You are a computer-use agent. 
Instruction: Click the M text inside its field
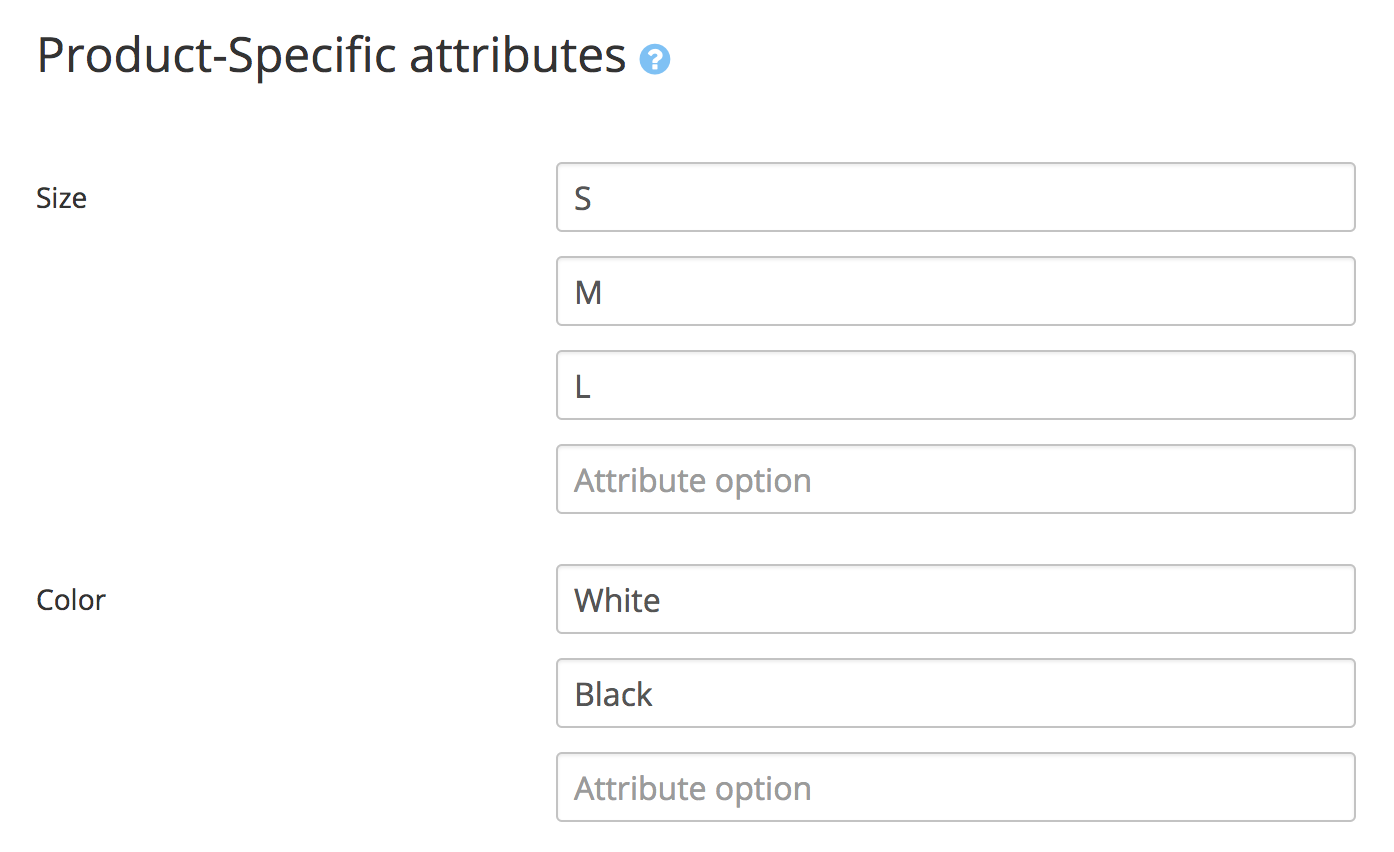tap(589, 291)
